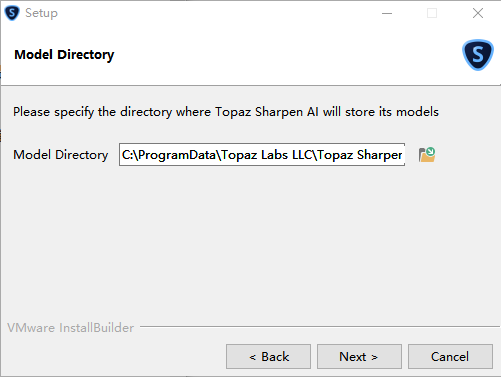Image resolution: width=501 pixels, height=377 pixels.
Task: Click the separator line beside VMware InstallBuilder
Action: (x=320, y=327)
